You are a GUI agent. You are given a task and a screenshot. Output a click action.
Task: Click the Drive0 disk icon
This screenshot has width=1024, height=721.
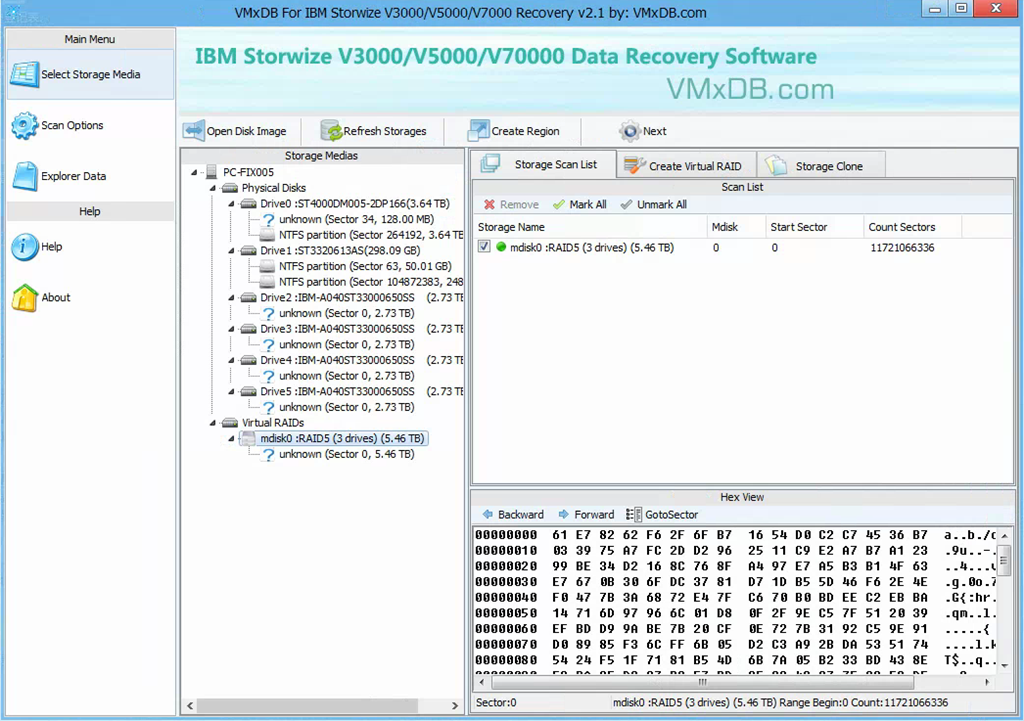point(249,204)
